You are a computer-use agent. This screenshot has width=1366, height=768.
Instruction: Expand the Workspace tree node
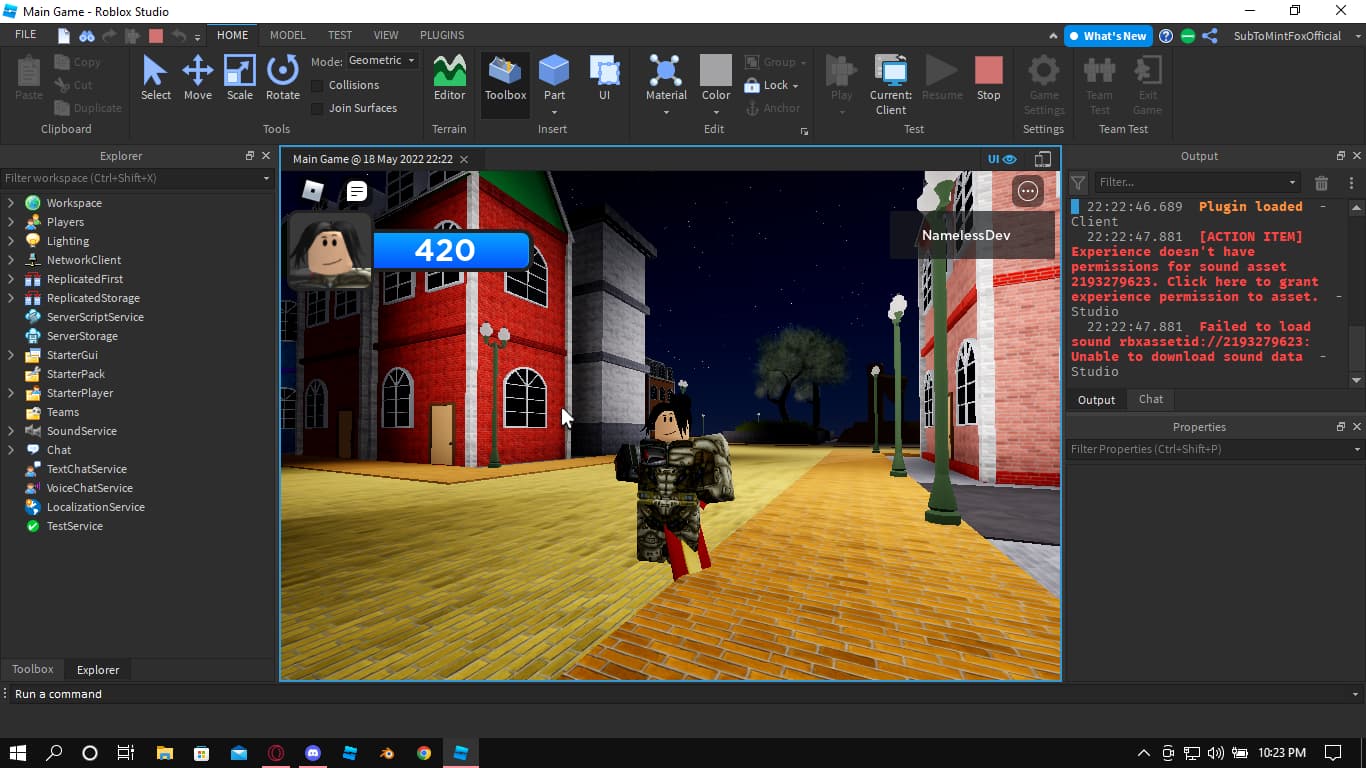(x=11, y=203)
